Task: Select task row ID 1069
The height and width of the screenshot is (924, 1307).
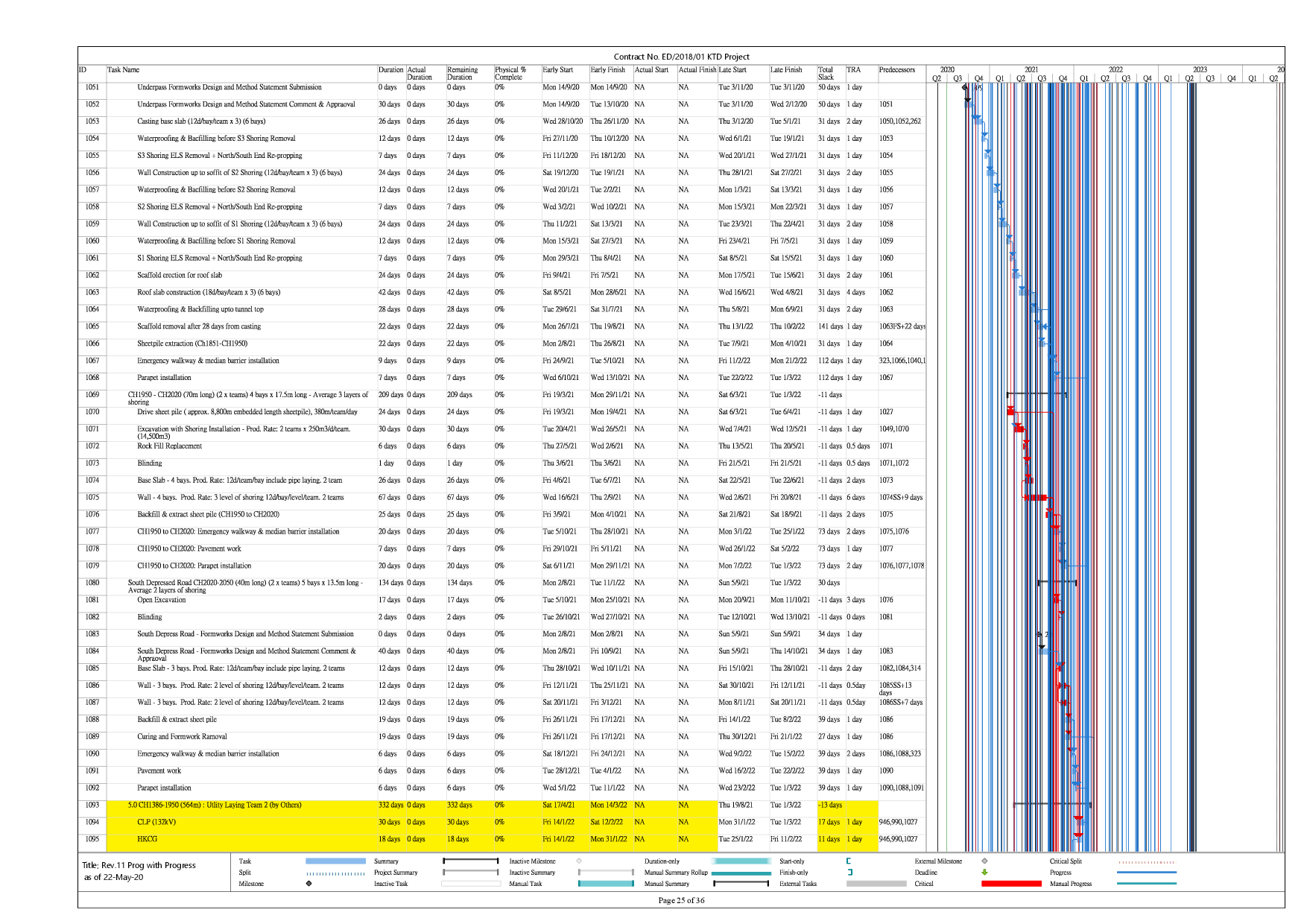Action: point(92,395)
